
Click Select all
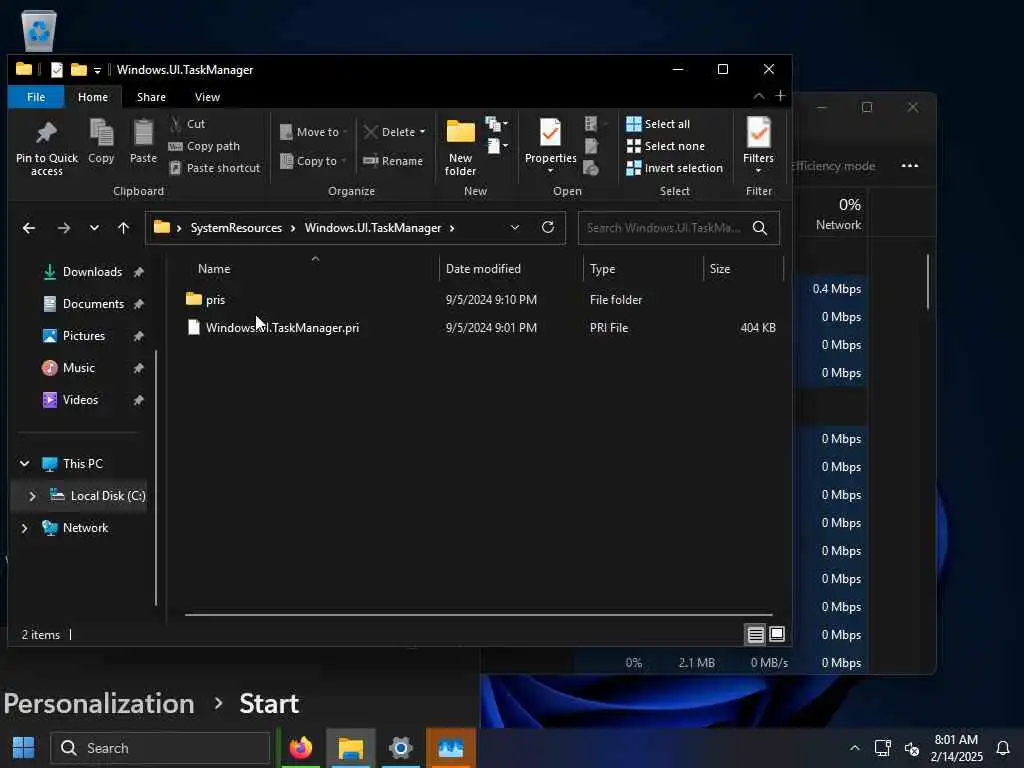pyautogui.click(x=658, y=124)
